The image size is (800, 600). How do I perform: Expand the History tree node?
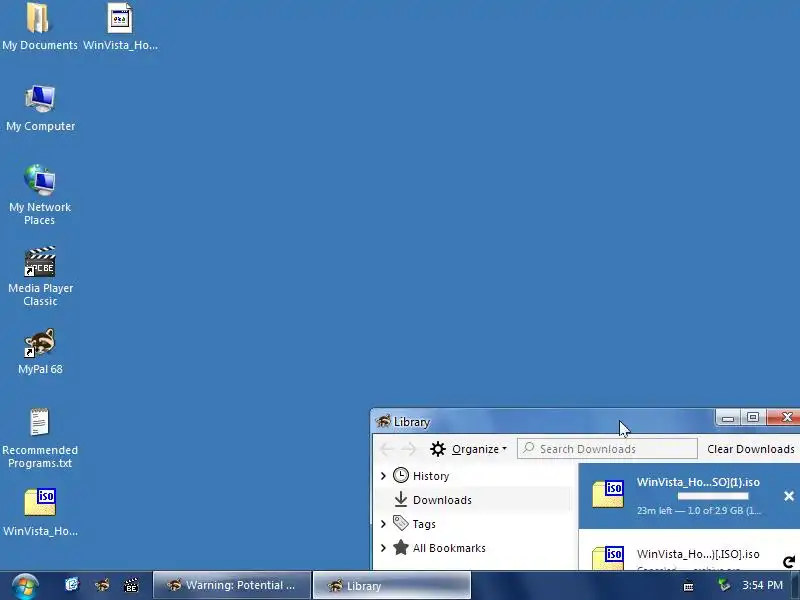[383, 476]
